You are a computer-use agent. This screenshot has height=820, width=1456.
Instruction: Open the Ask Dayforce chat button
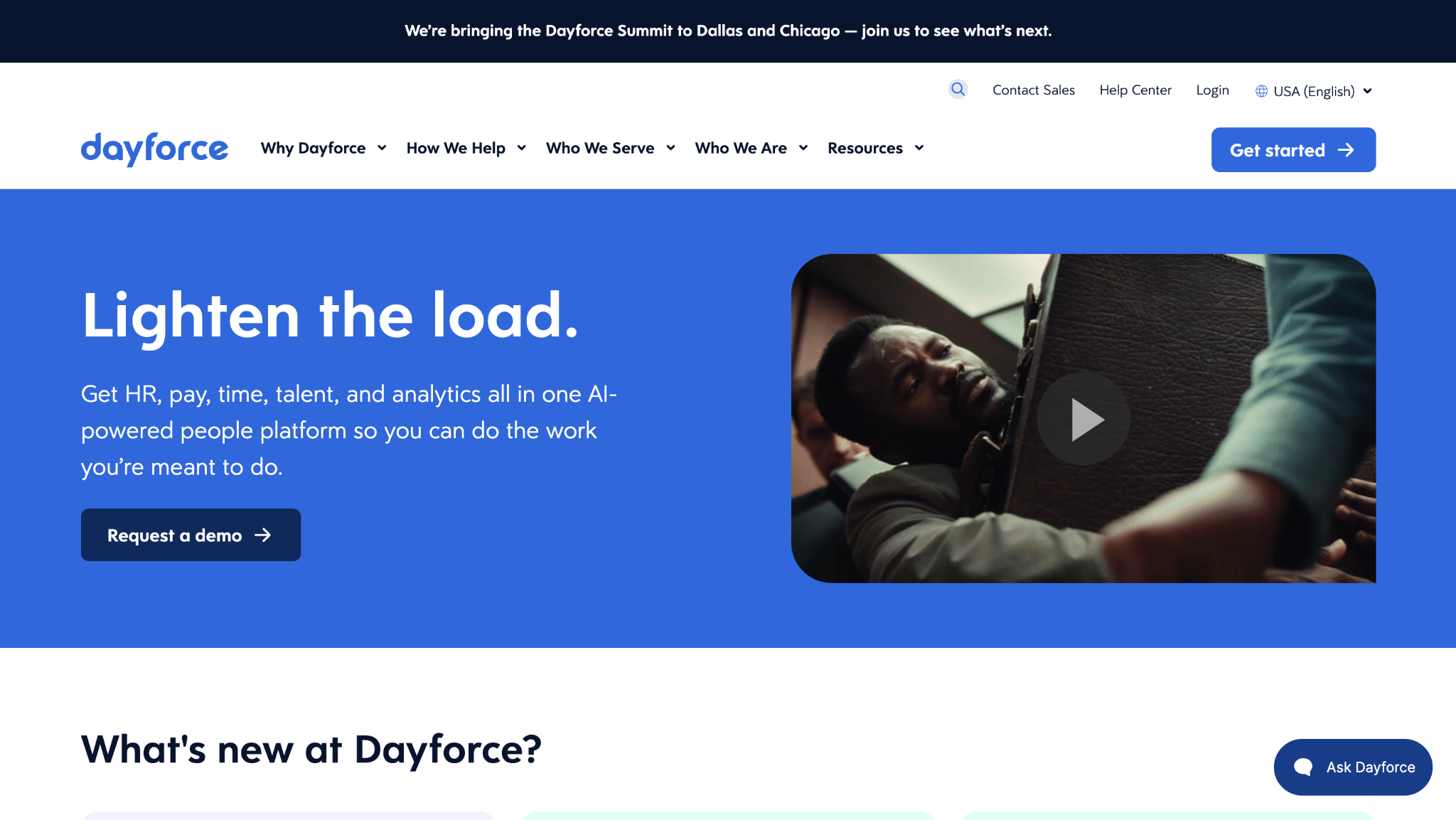point(1352,767)
